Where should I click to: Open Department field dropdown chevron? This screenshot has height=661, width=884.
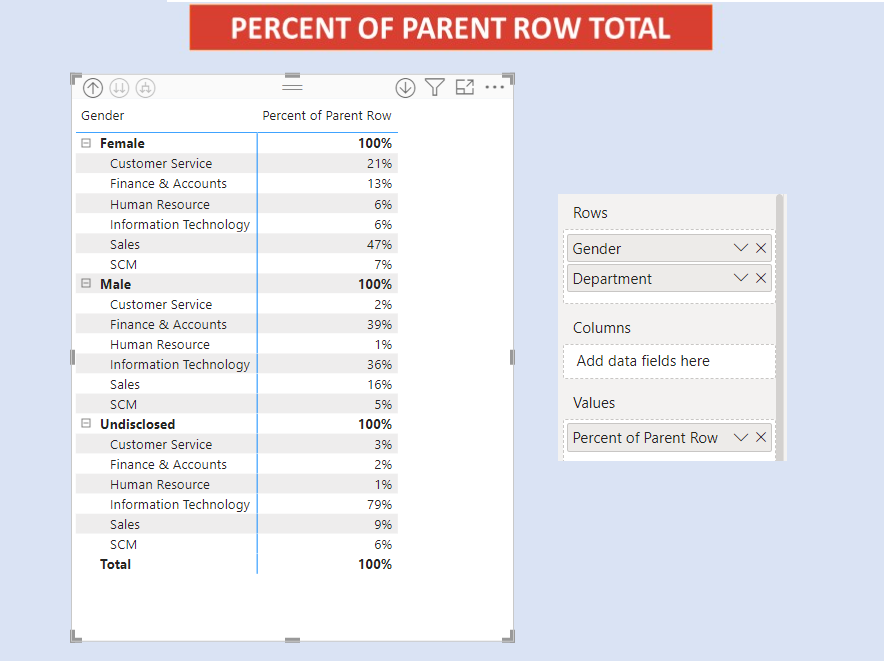click(741, 278)
